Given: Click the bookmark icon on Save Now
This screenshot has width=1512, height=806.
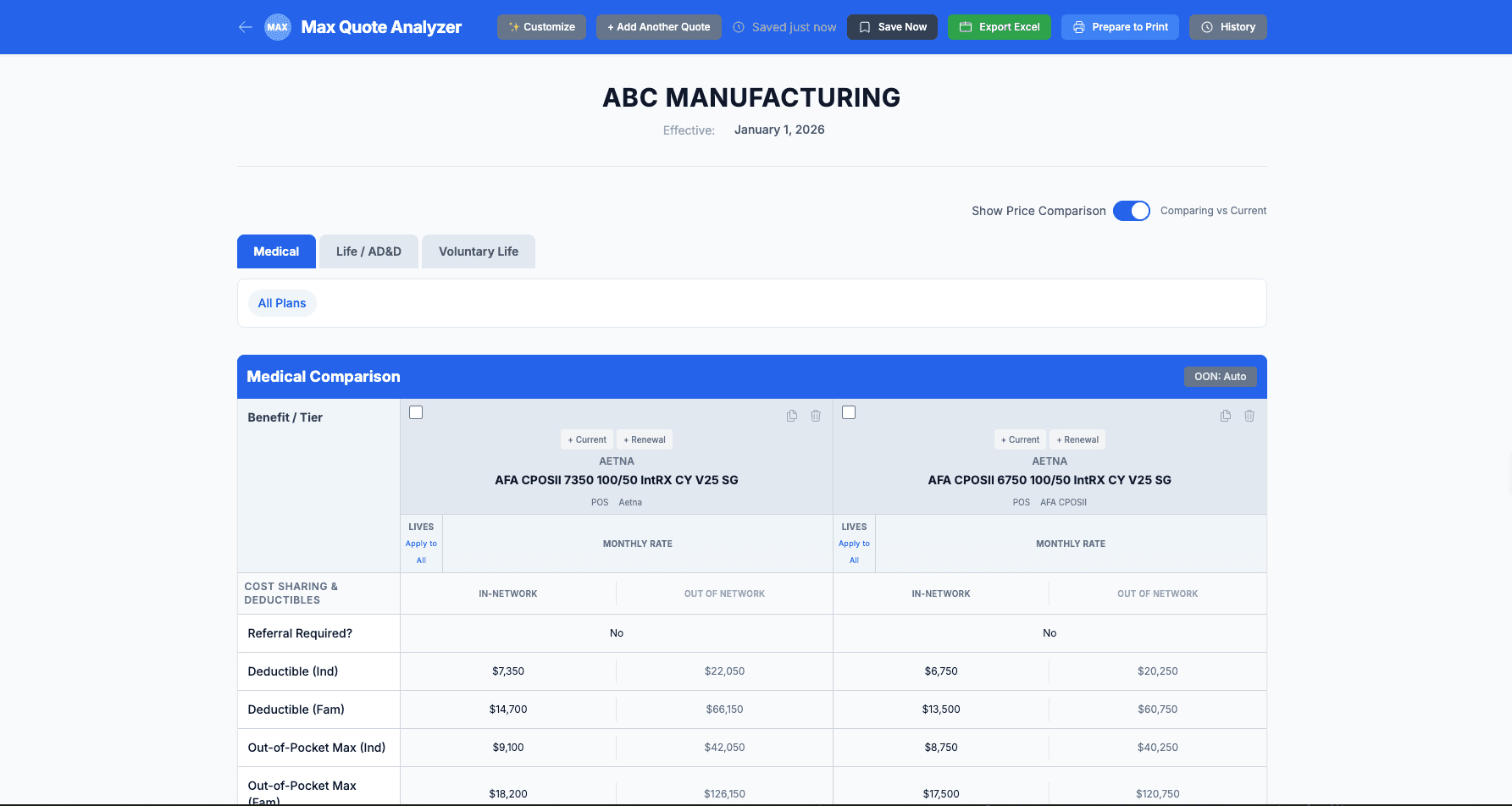Looking at the screenshot, I should 864,26.
